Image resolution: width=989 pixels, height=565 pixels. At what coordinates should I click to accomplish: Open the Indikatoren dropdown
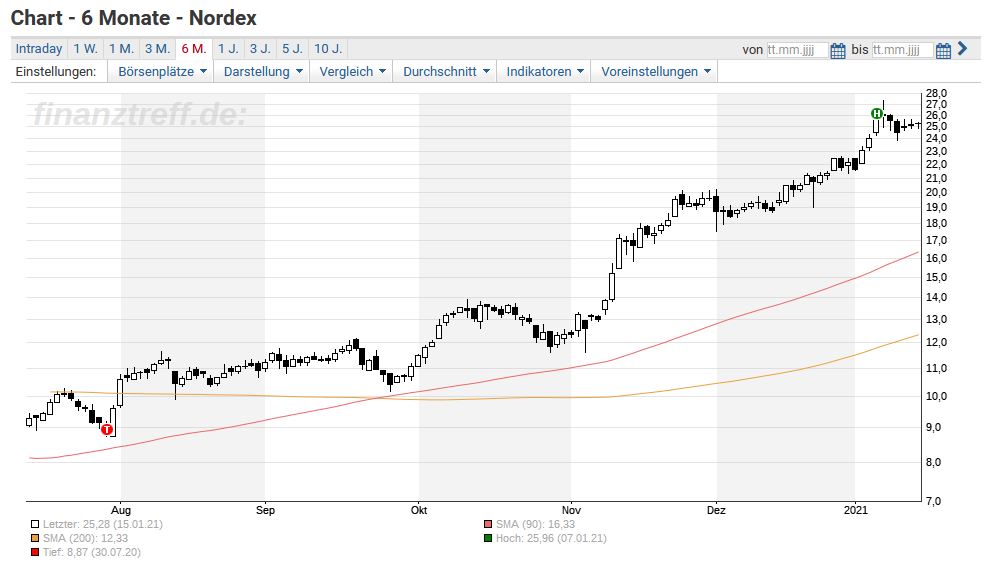coord(544,71)
